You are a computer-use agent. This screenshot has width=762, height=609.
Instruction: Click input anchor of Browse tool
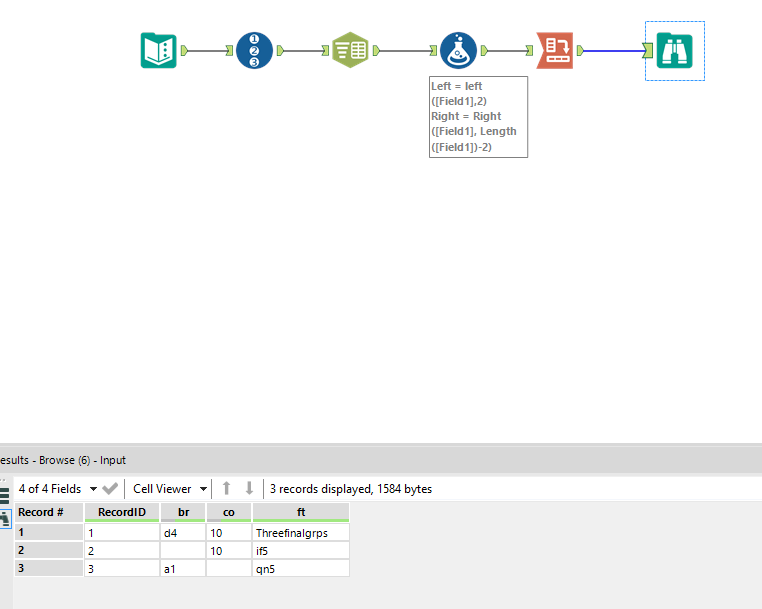(648, 51)
